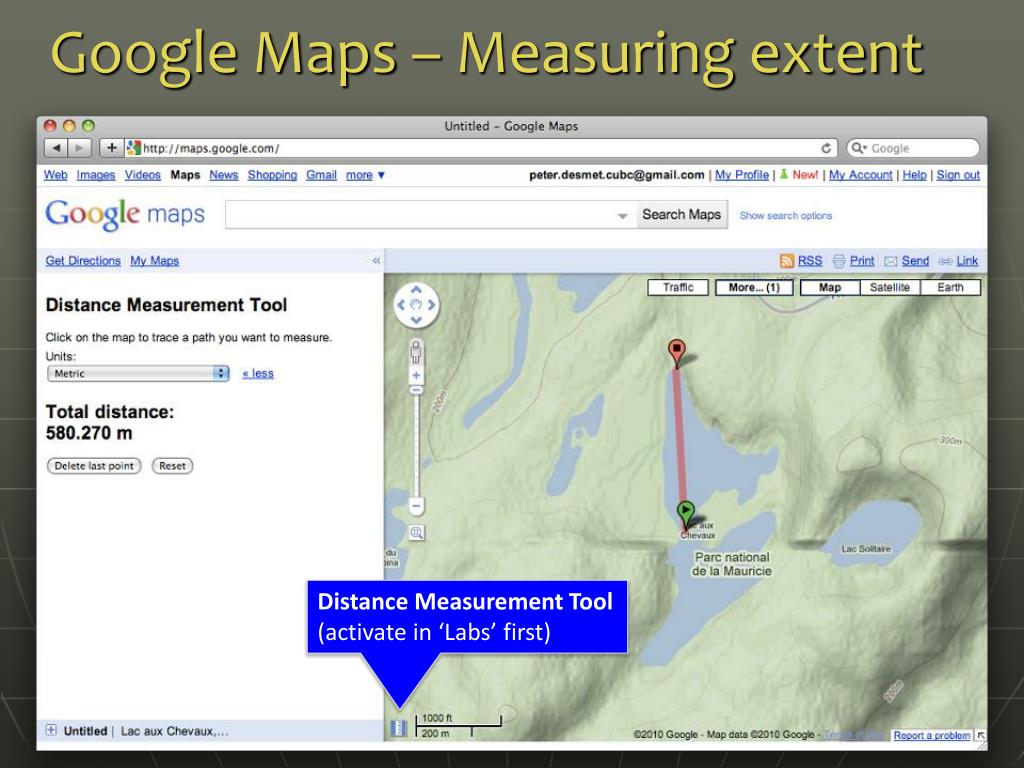Viewport: 1024px width, 768px height.
Task: Click the drag-zoom magnifier icon below the slider
Action: click(416, 533)
